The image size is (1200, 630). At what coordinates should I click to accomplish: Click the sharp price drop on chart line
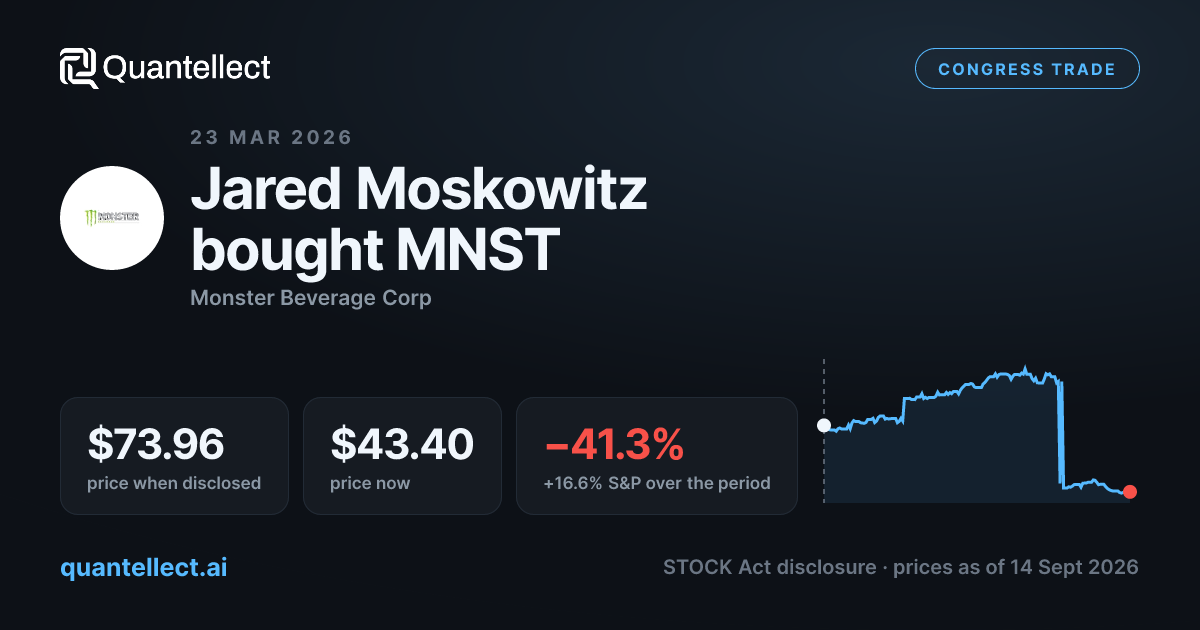click(1061, 434)
